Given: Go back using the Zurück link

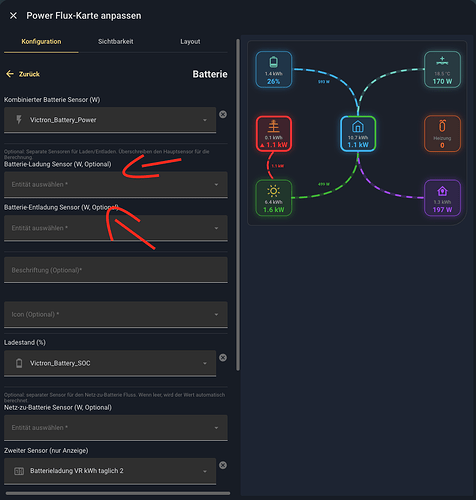Looking at the screenshot, I should point(23,74).
